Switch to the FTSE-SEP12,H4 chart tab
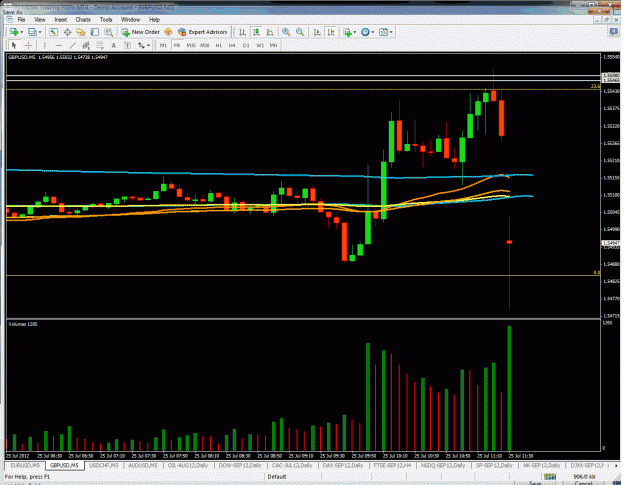 pyautogui.click(x=392, y=465)
